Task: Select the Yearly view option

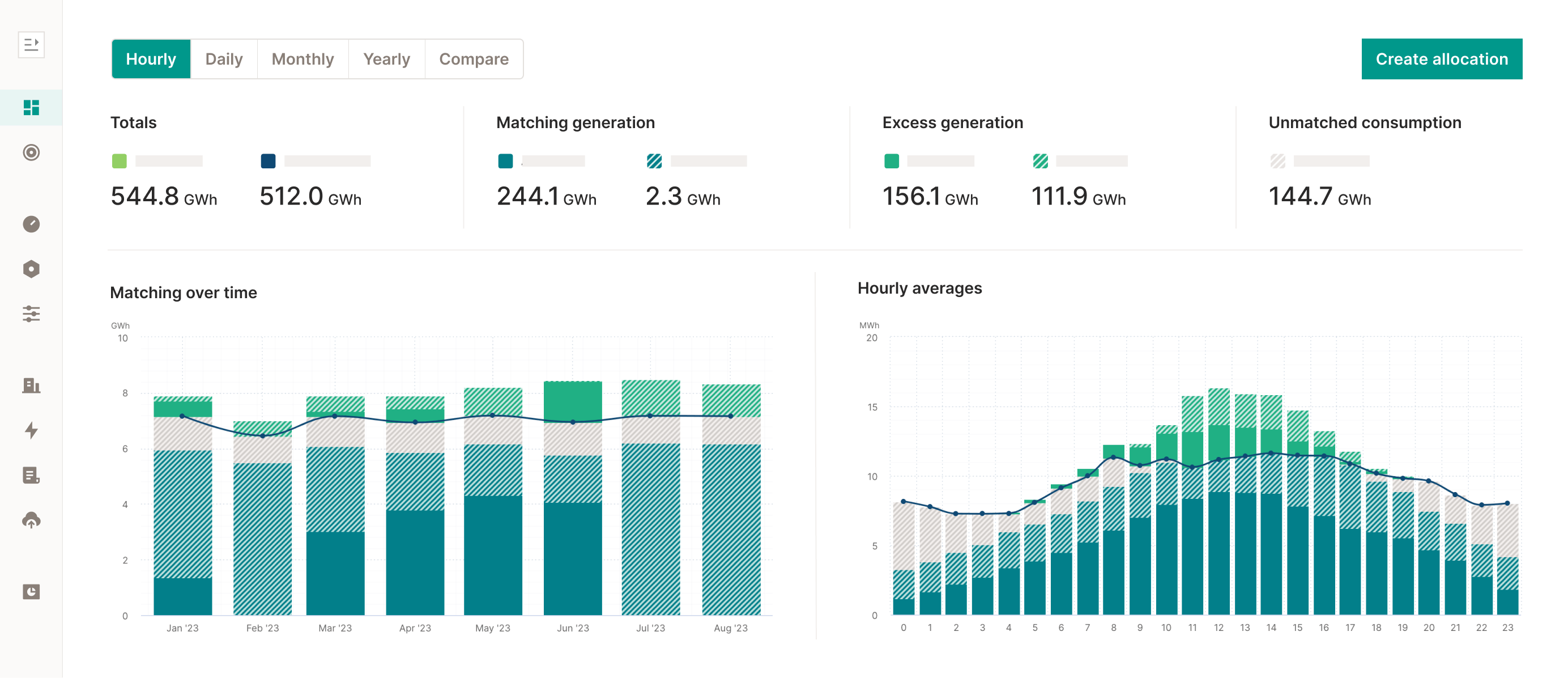Action: click(386, 58)
